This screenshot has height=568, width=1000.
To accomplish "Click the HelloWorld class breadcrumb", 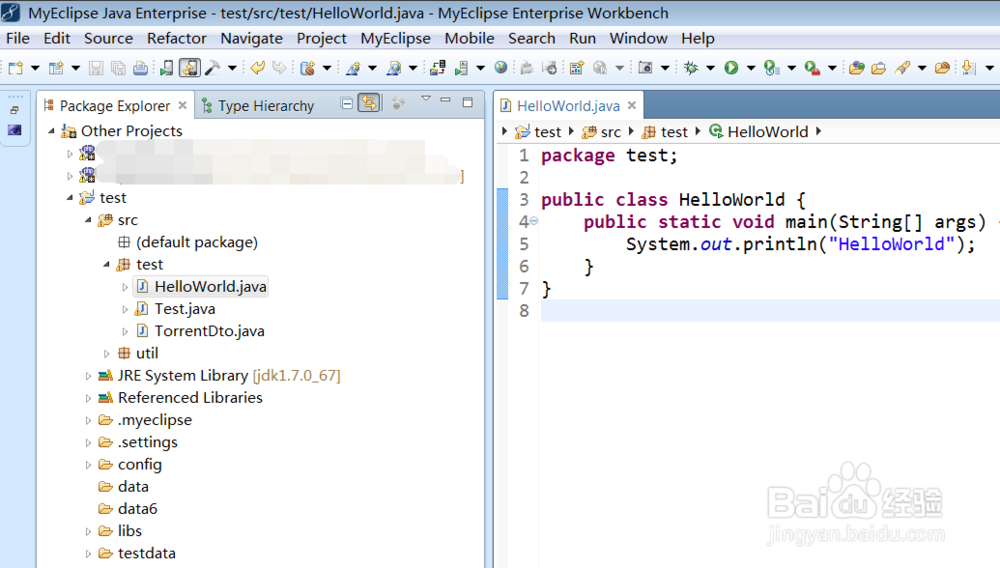I will point(767,132).
